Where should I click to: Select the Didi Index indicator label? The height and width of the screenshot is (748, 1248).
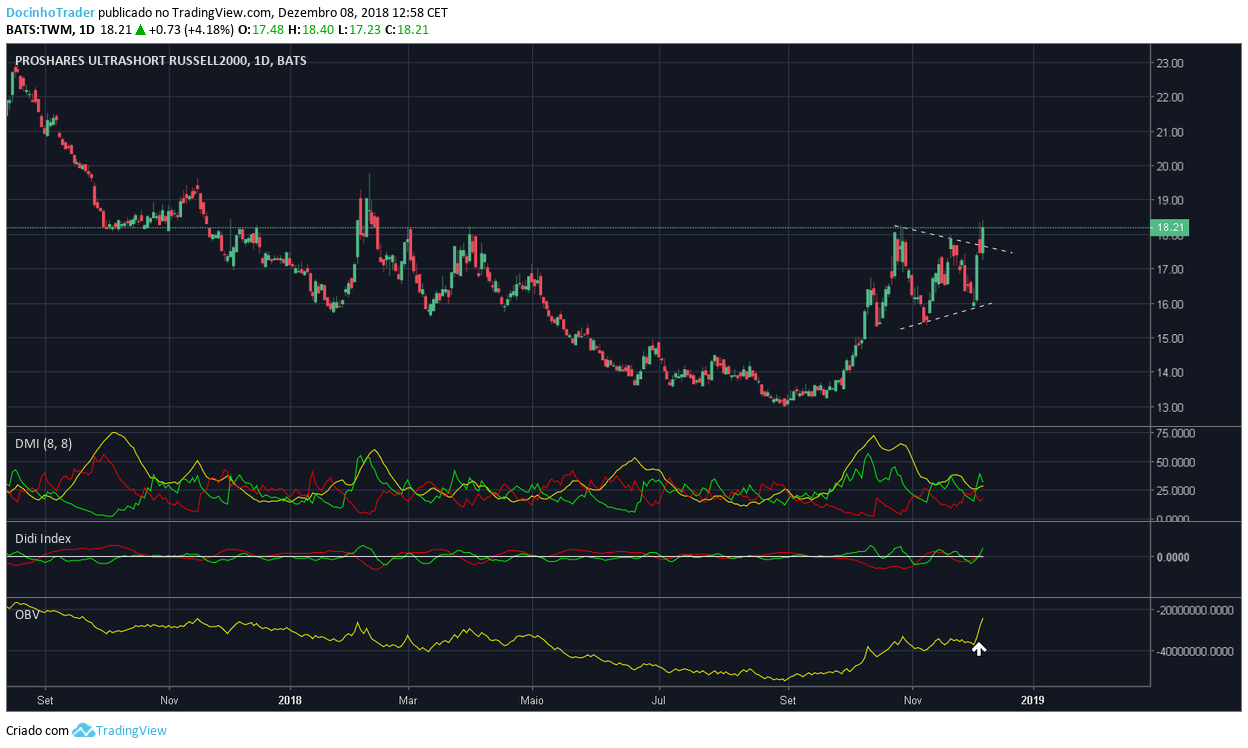(x=43, y=538)
